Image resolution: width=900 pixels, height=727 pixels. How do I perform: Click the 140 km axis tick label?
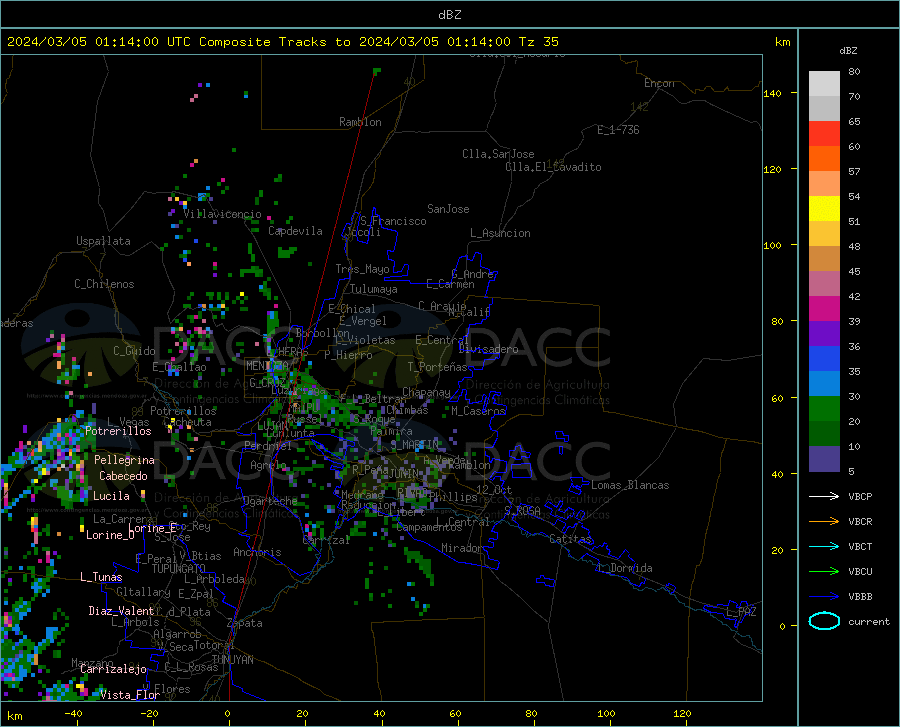(772, 94)
